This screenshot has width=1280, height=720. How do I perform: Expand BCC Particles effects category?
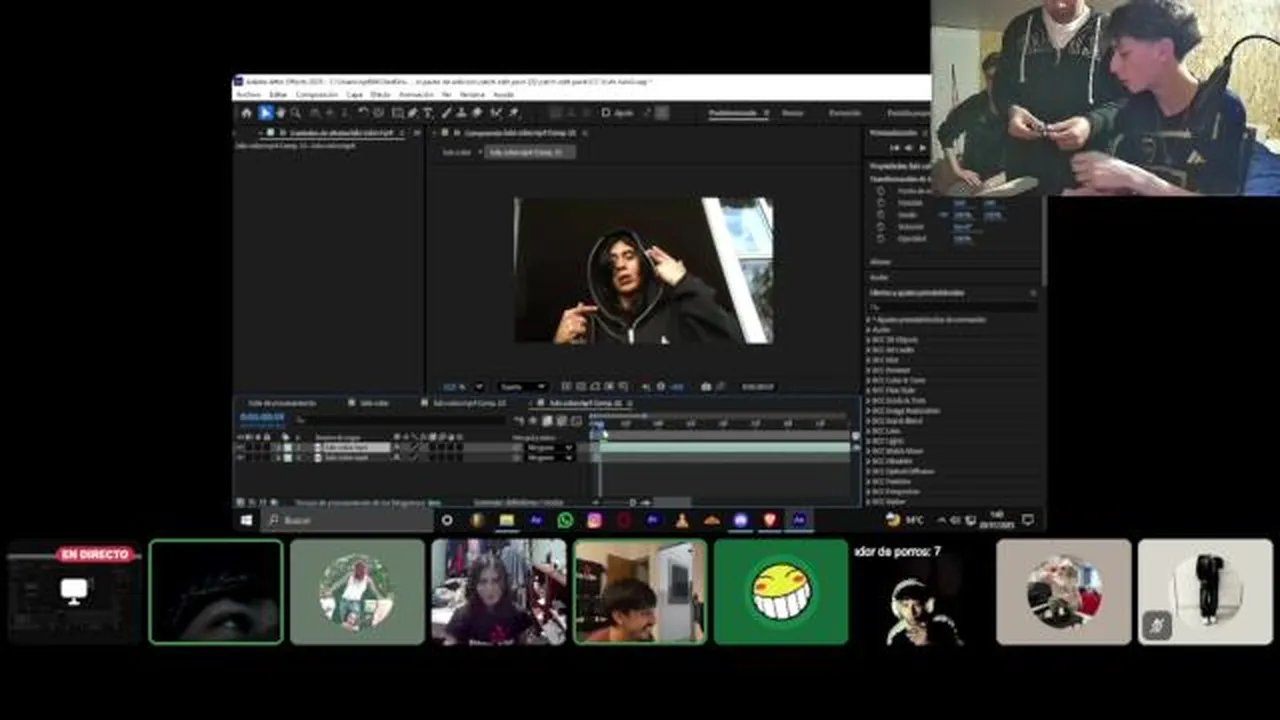(x=867, y=481)
